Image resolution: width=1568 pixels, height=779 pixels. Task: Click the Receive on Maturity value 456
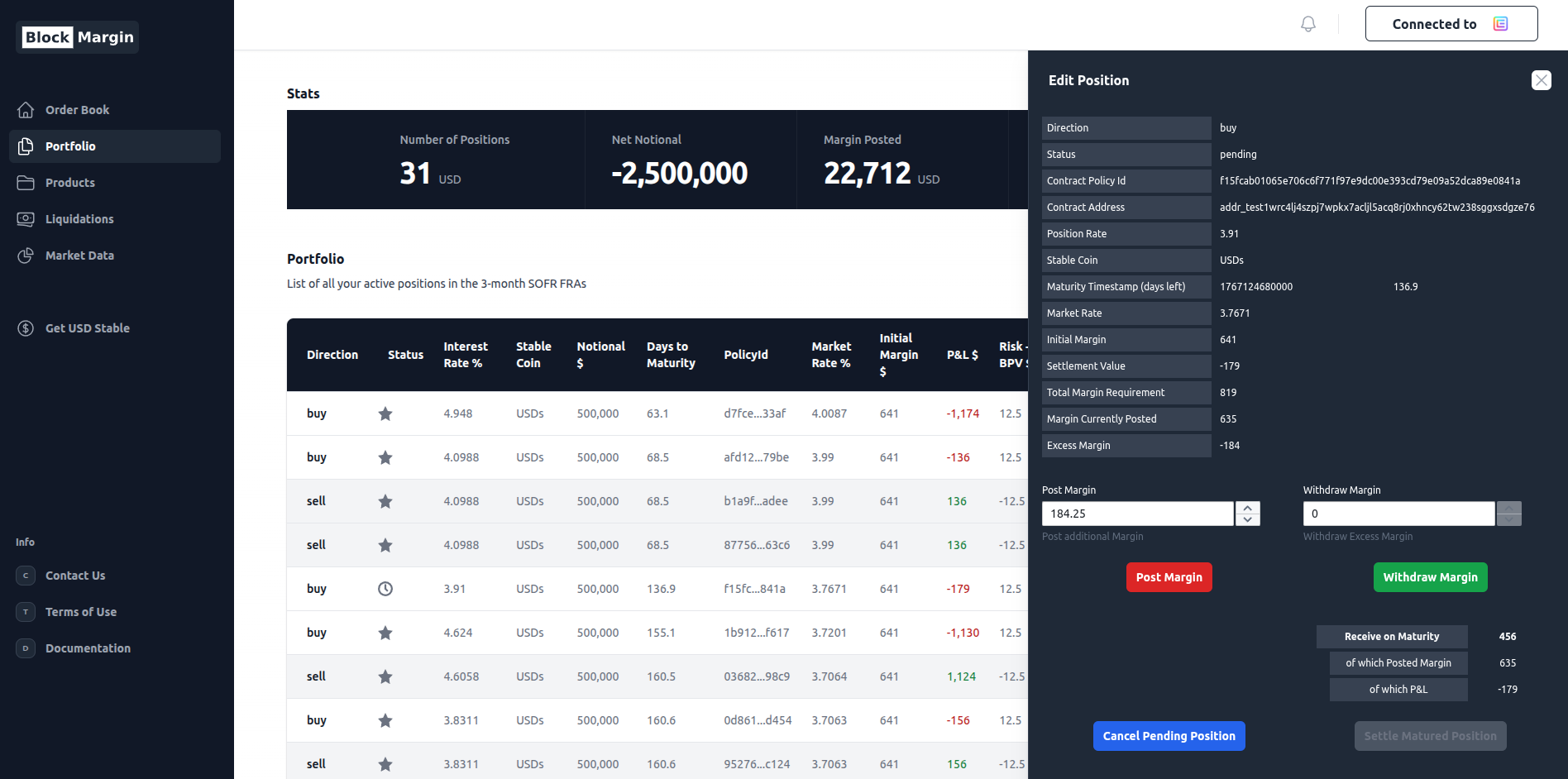click(x=1508, y=637)
